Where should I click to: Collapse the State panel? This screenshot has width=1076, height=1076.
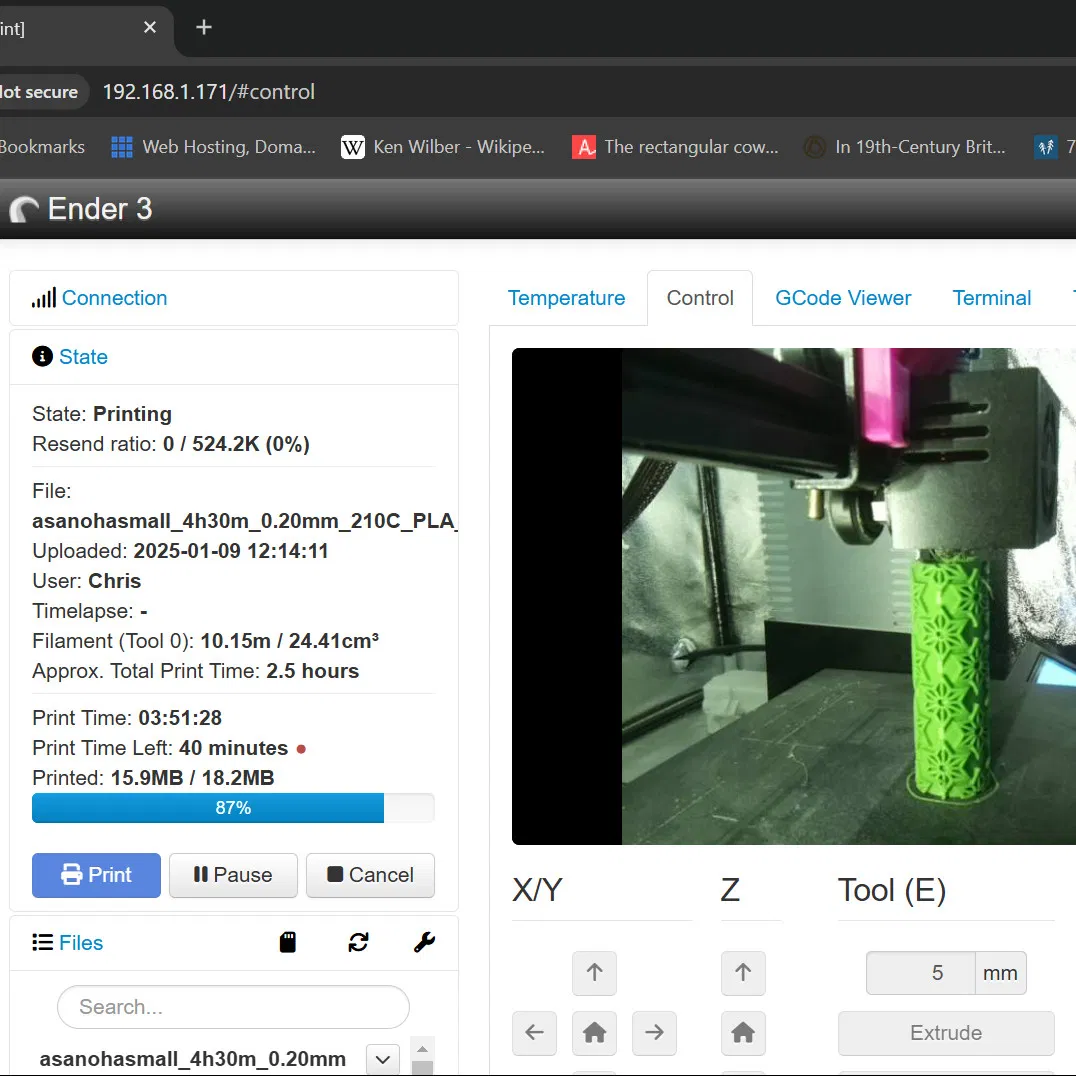pos(83,357)
